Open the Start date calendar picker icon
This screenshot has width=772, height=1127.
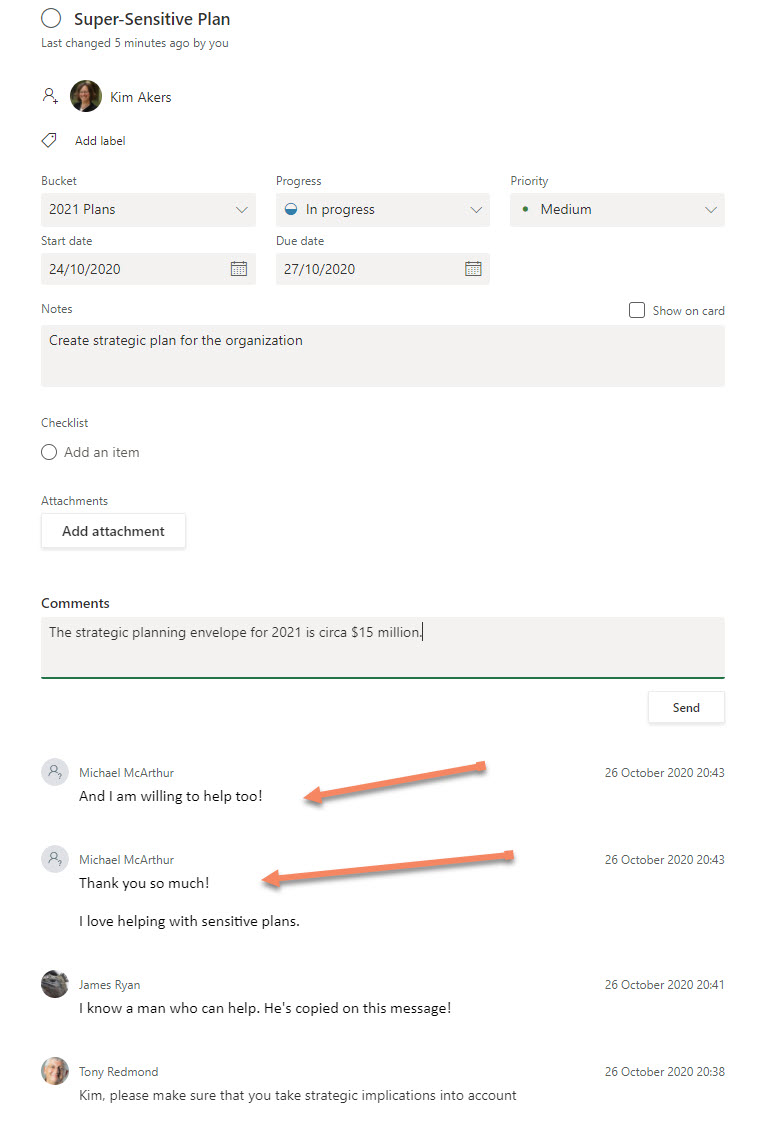239,268
